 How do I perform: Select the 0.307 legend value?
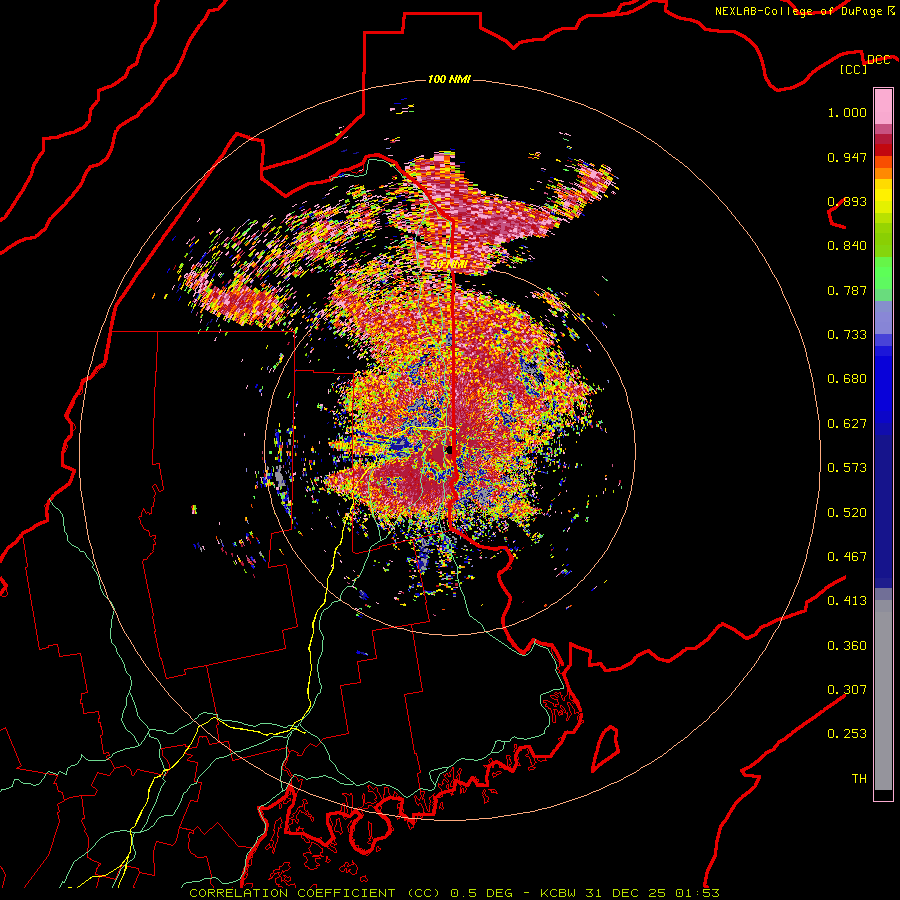[847, 690]
